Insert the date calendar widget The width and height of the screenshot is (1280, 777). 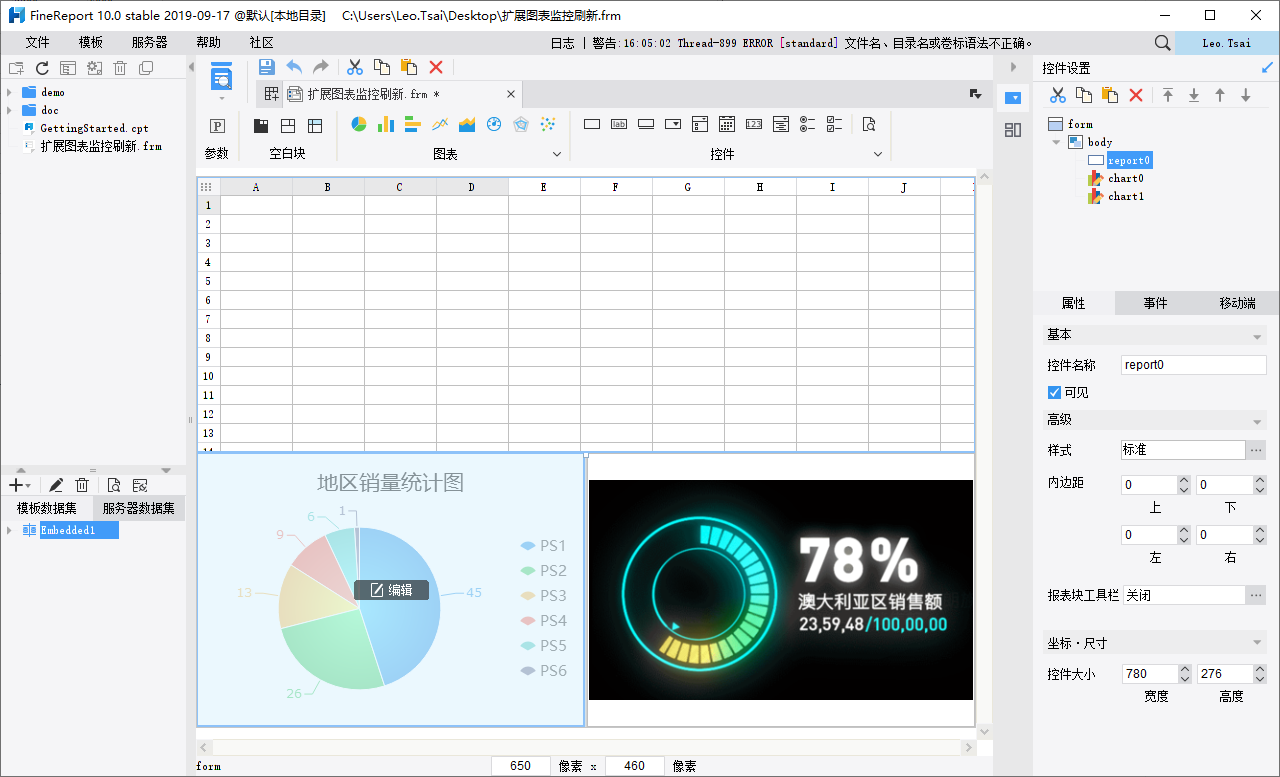(x=727, y=125)
